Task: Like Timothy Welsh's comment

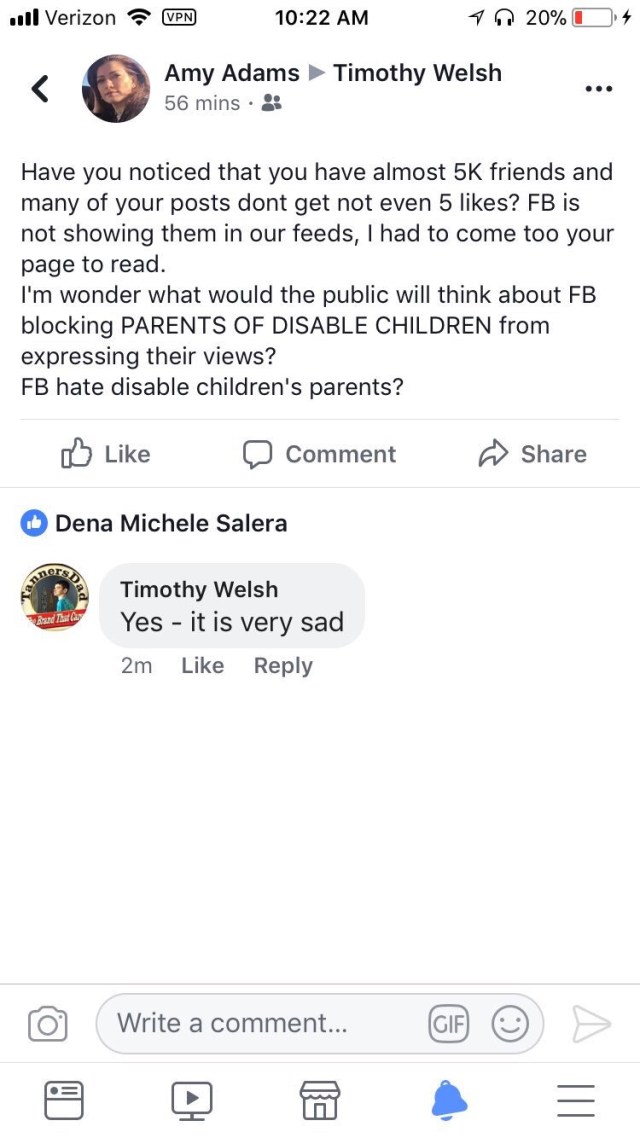Action: click(202, 666)
